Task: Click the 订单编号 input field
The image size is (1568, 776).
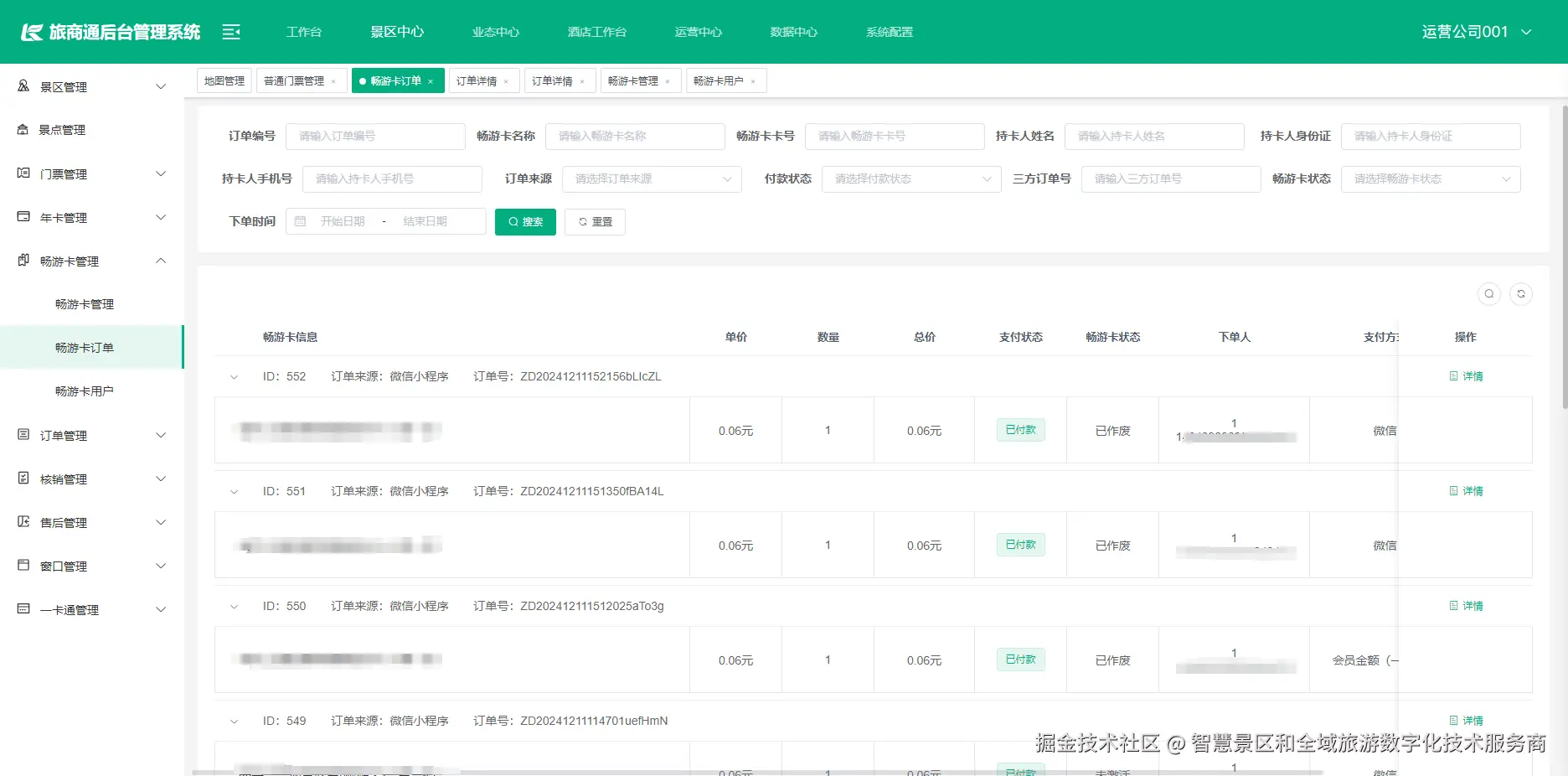Action: [375, 136]
